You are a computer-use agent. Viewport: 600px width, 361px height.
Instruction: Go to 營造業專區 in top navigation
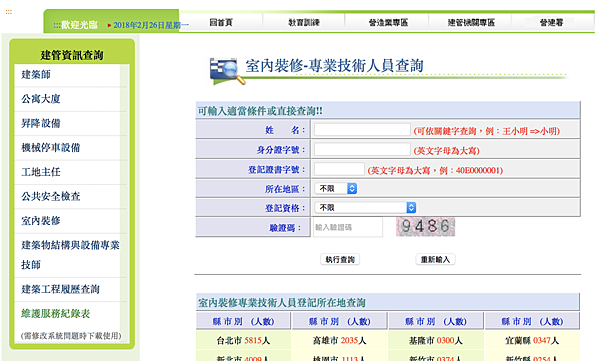(388, 23)
